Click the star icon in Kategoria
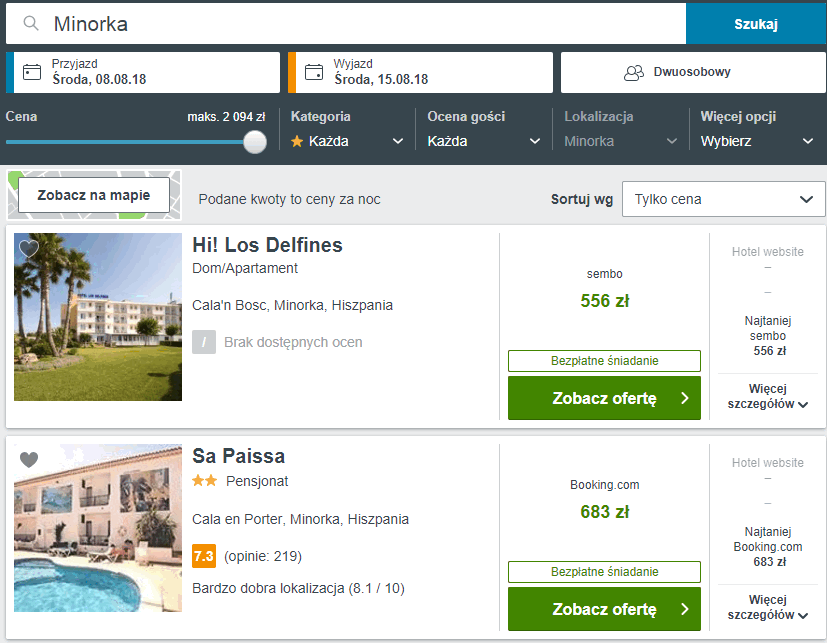 [297, 141]
